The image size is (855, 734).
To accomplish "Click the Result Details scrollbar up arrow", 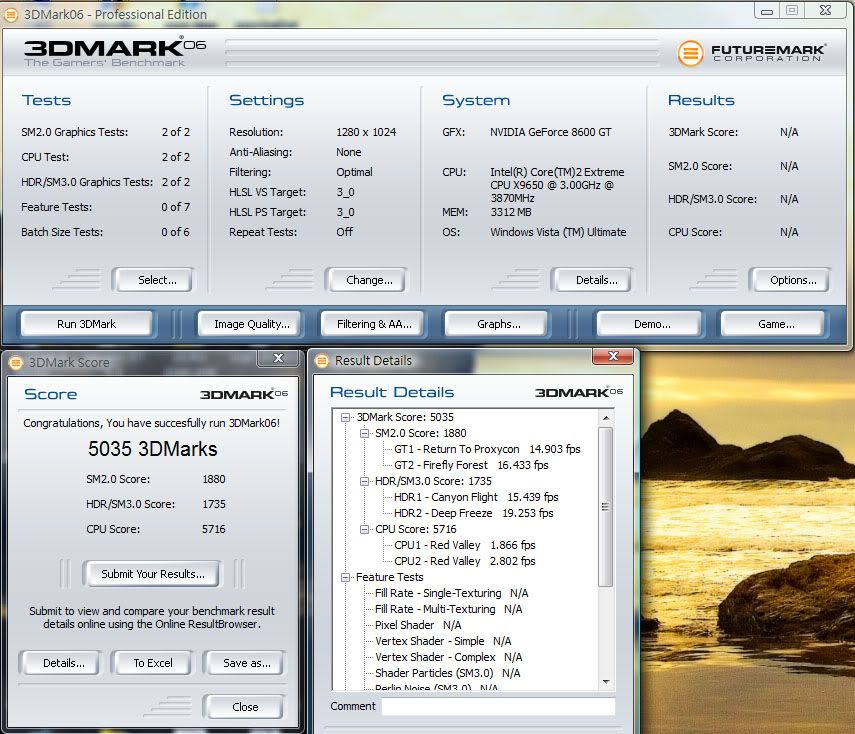I will click(x=606, y=418).
